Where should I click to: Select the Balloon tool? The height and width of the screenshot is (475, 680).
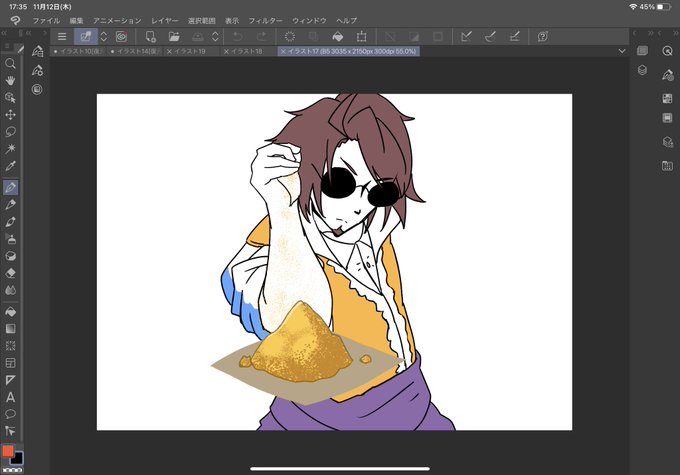10,414
